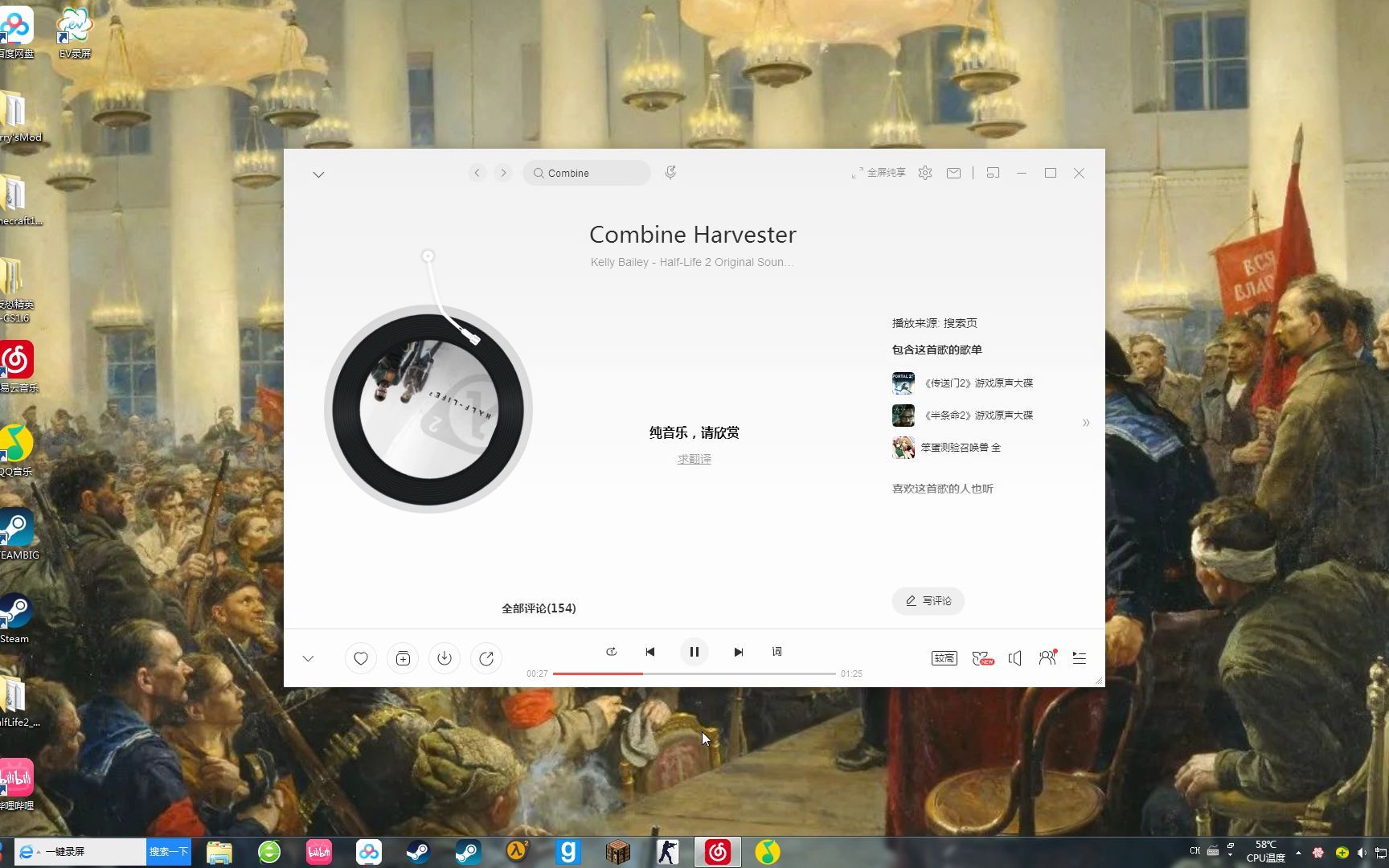
Task: Expand more playlists with the double-chevron arrow
Action: pos(1086,423)
